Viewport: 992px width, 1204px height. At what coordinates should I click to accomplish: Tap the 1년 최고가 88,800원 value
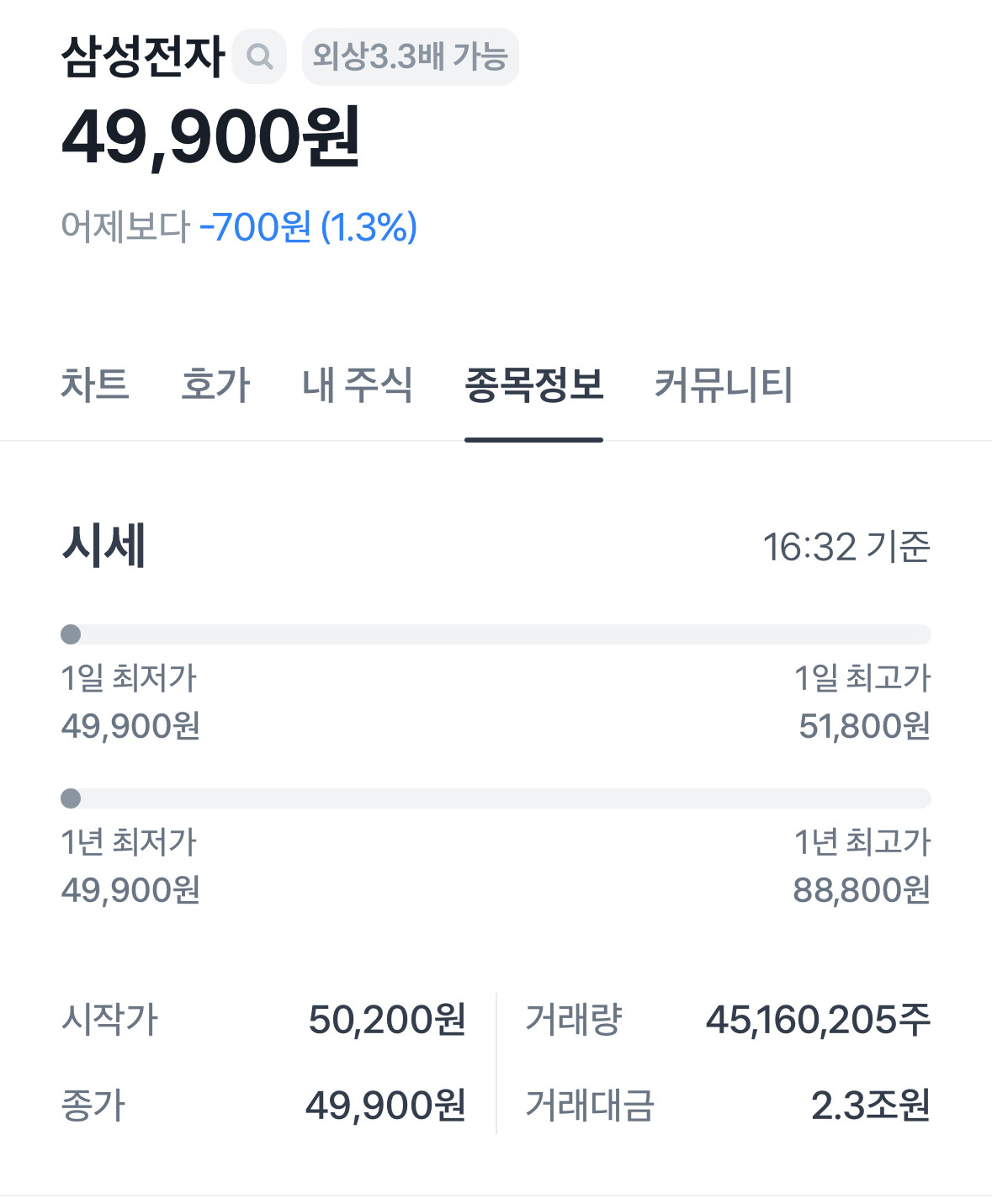862,889
